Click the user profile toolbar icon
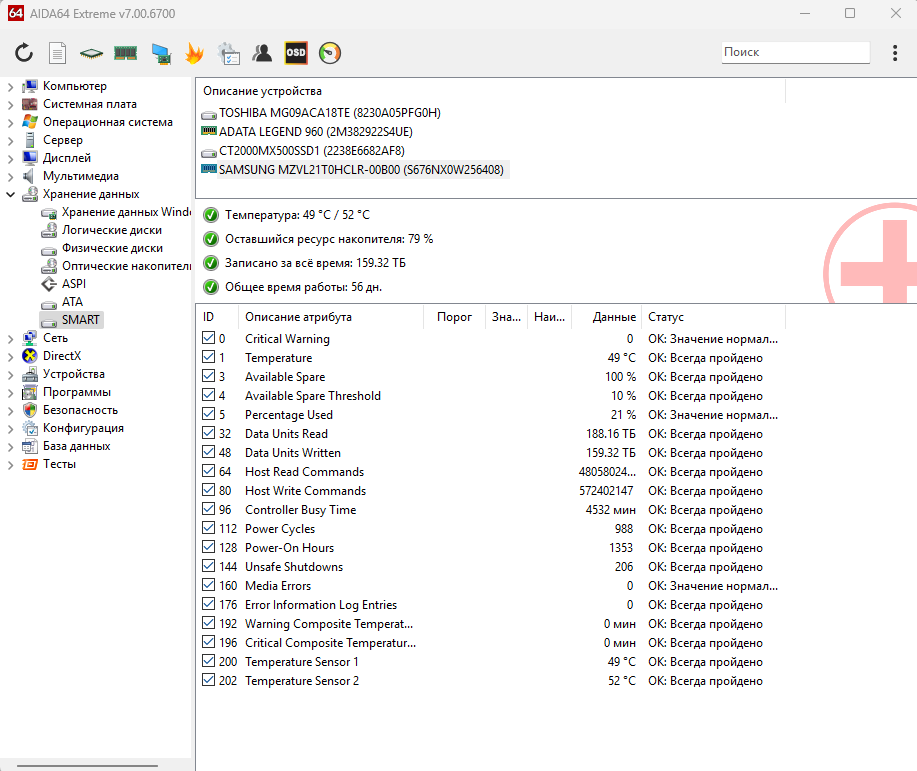Image resolution: width=917 pixels, height=771 pixels. tap(262, 53)
